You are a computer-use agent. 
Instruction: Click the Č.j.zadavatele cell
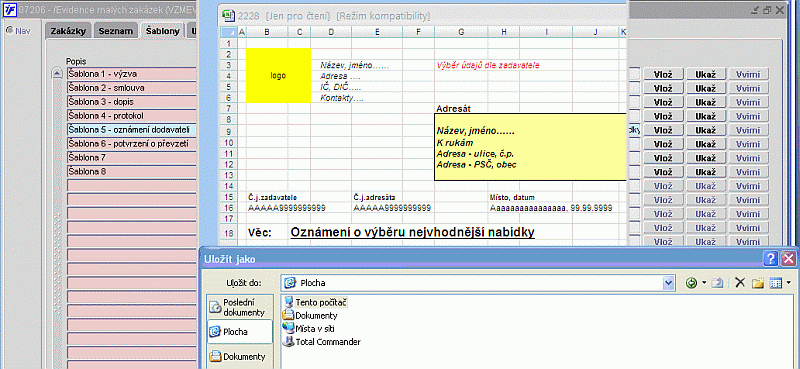273,198
